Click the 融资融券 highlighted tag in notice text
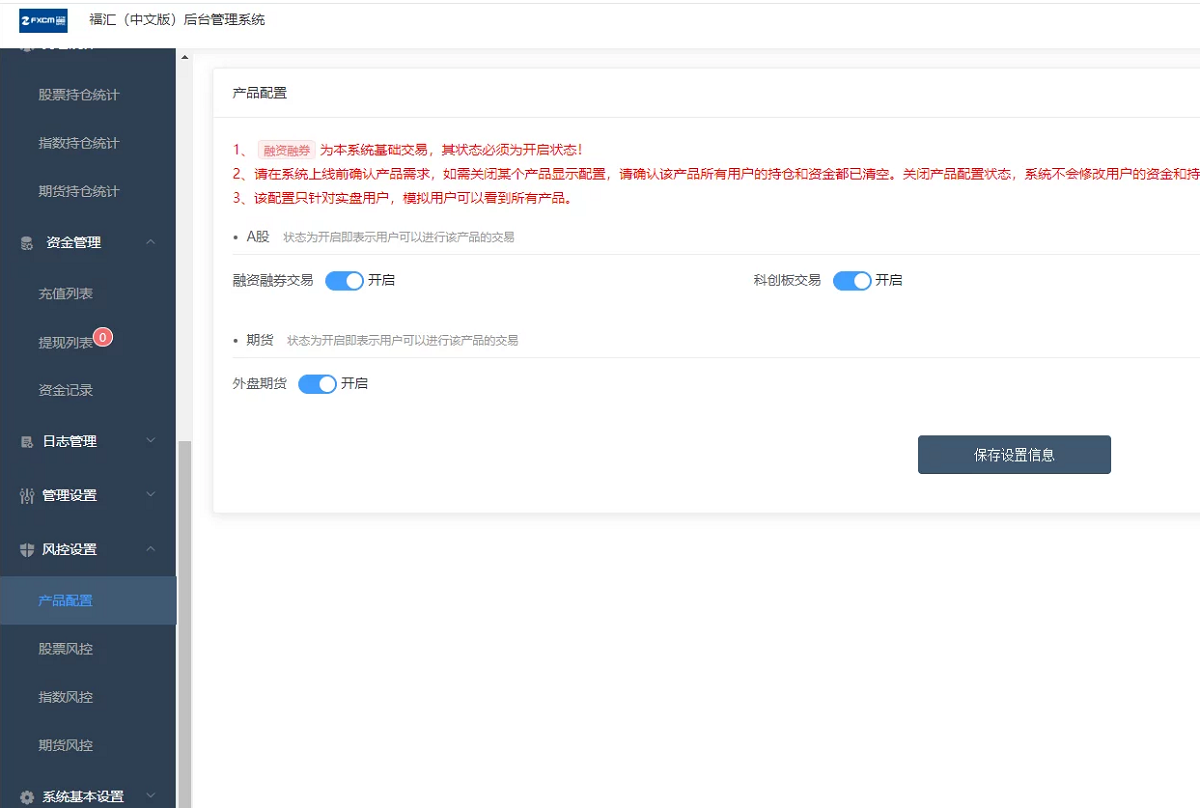 (285, 148)
